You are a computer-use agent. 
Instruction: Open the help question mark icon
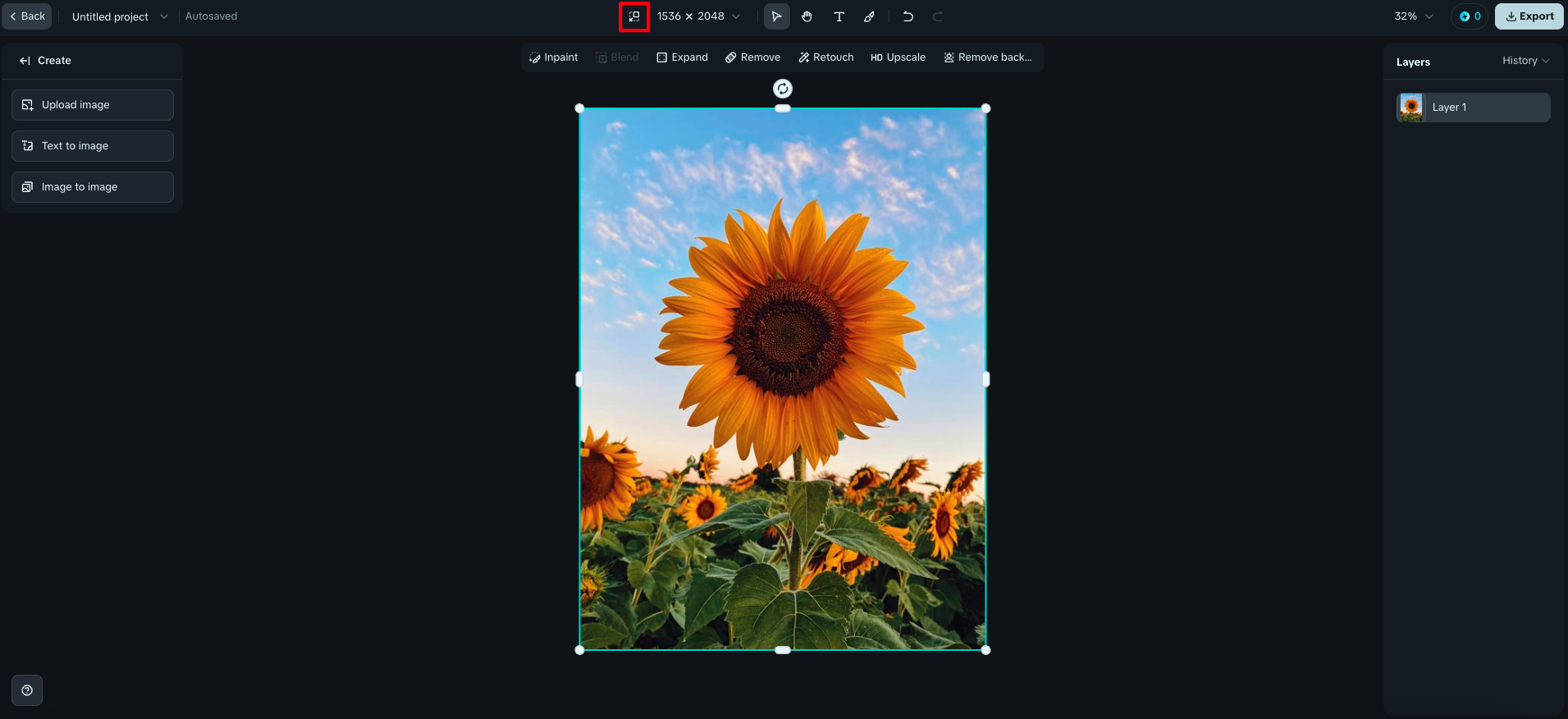(27, 690)
